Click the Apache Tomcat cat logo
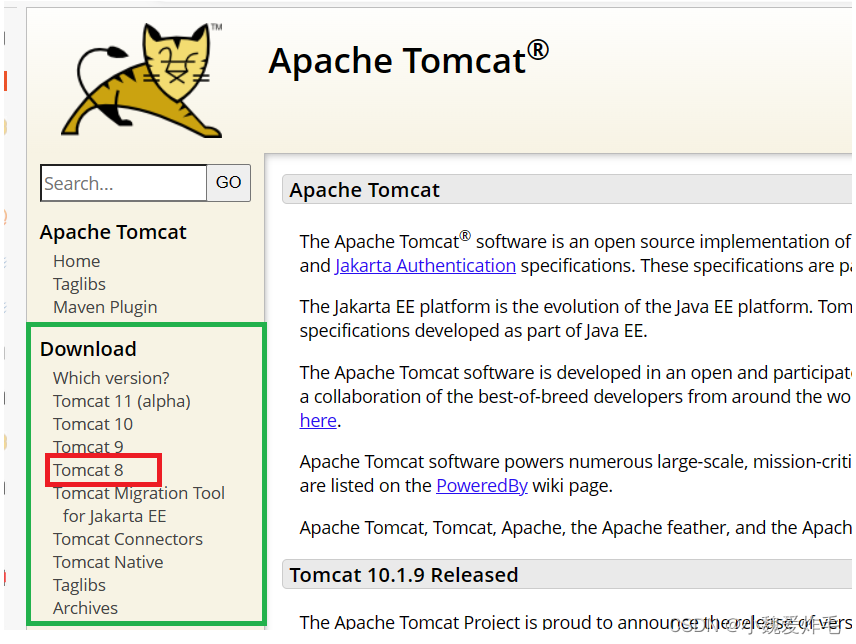The width and height of the screenshot is (856, 644). click(142, 80)
